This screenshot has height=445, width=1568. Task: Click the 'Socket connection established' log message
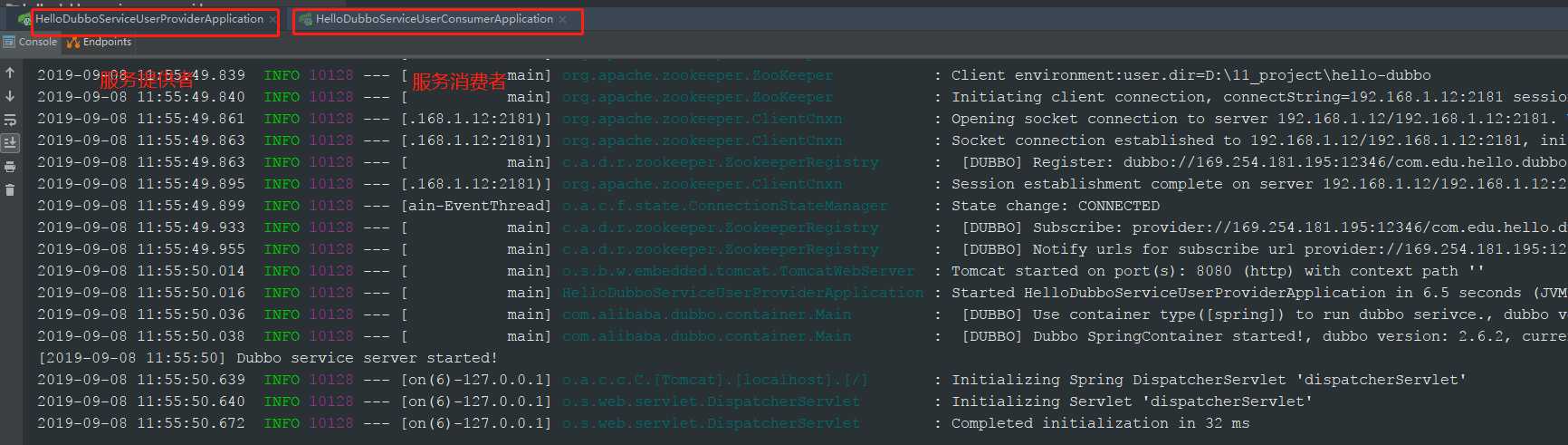pos(1258,140)
